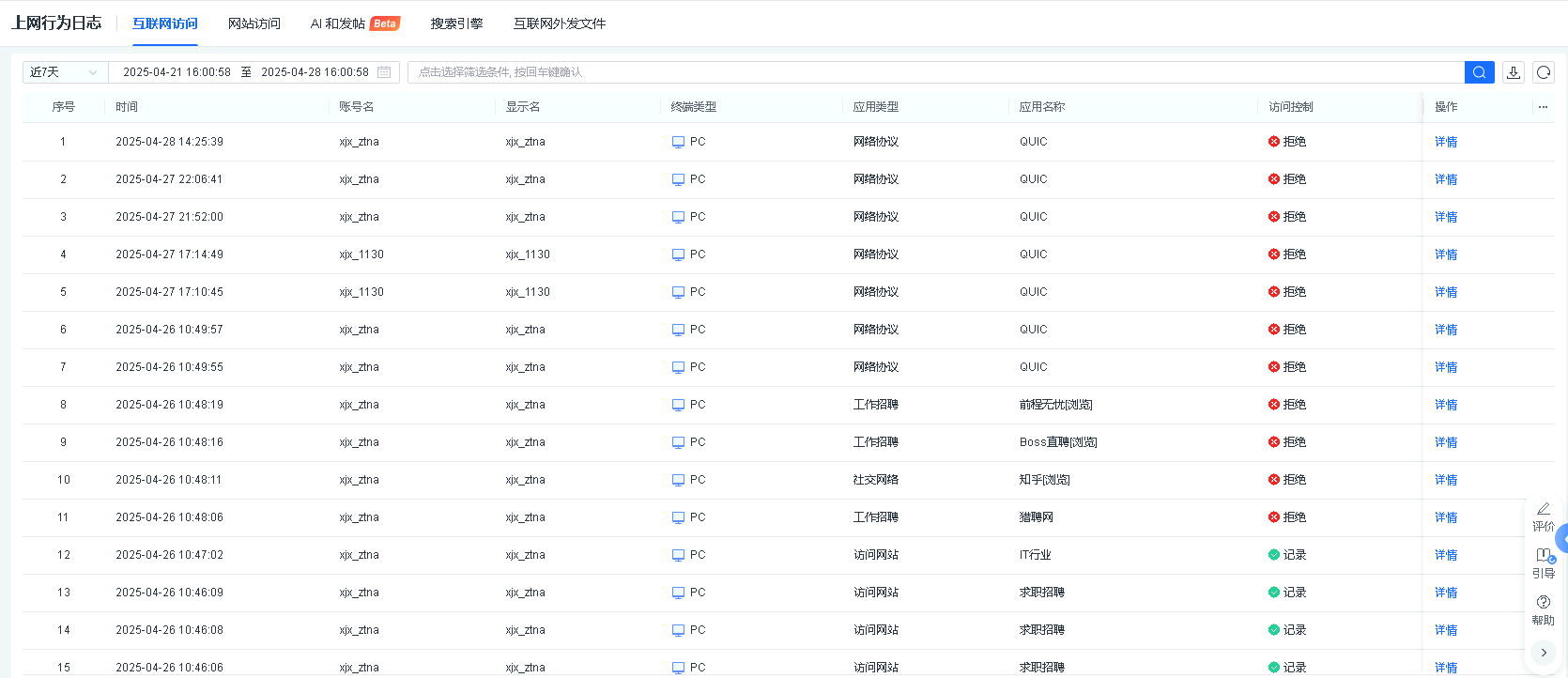The height and width of the screenshot is (678, 1568).
Task: View 详情 for the Boss直聘 row
Action: pos(1446,442)
